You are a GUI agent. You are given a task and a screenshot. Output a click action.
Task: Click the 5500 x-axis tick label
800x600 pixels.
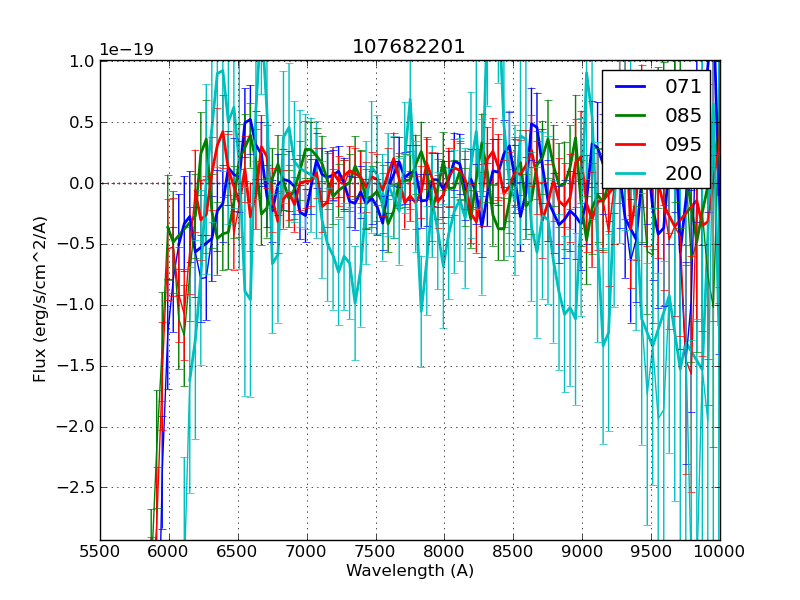tap(100, 550)
